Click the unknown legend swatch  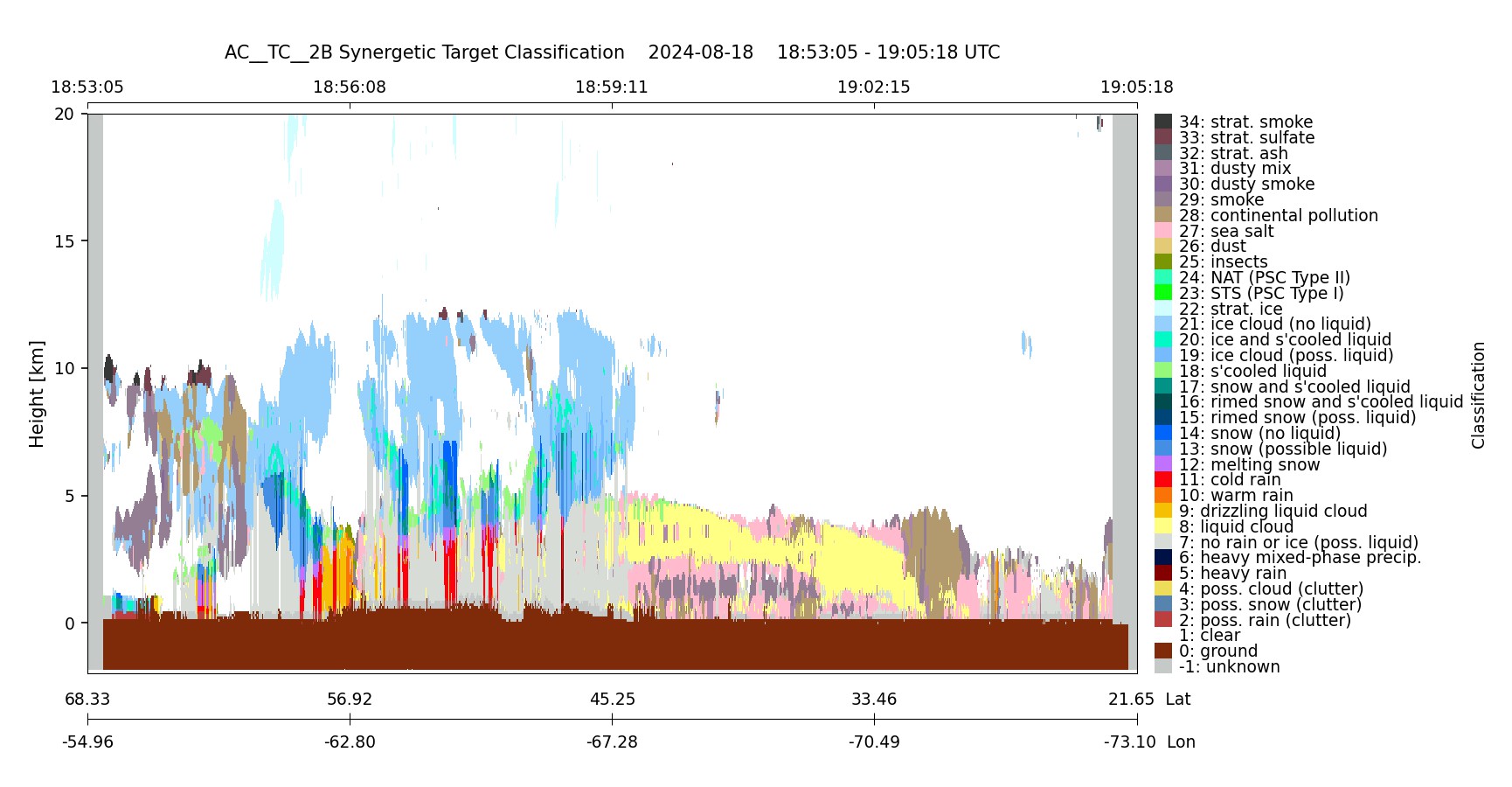point(1162,666)
